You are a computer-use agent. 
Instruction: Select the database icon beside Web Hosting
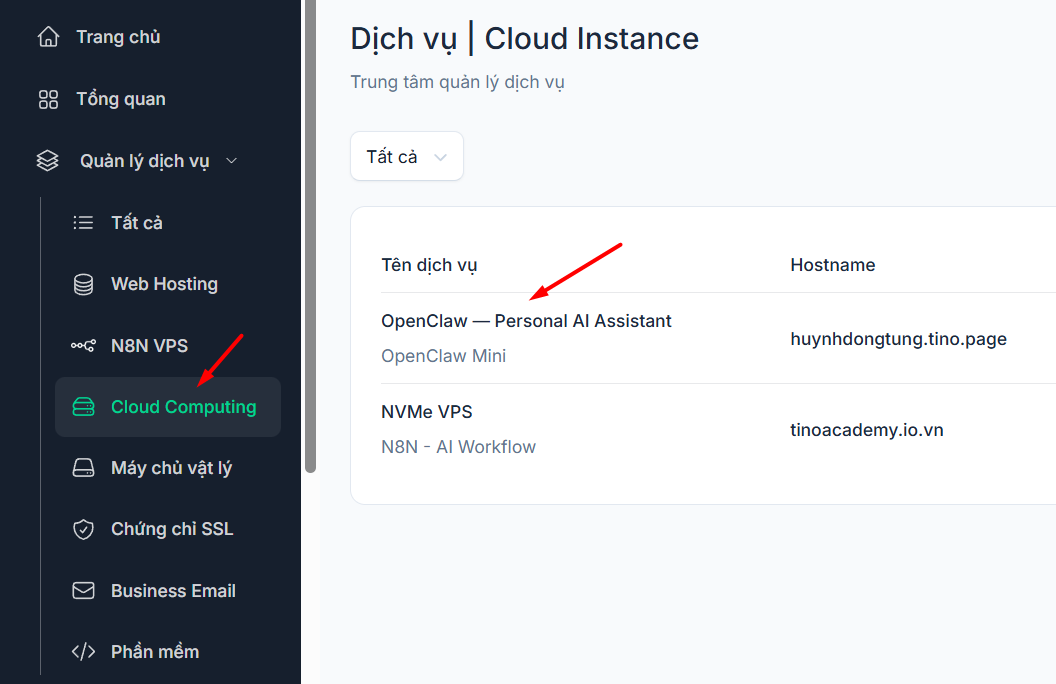tap(83, 284)
